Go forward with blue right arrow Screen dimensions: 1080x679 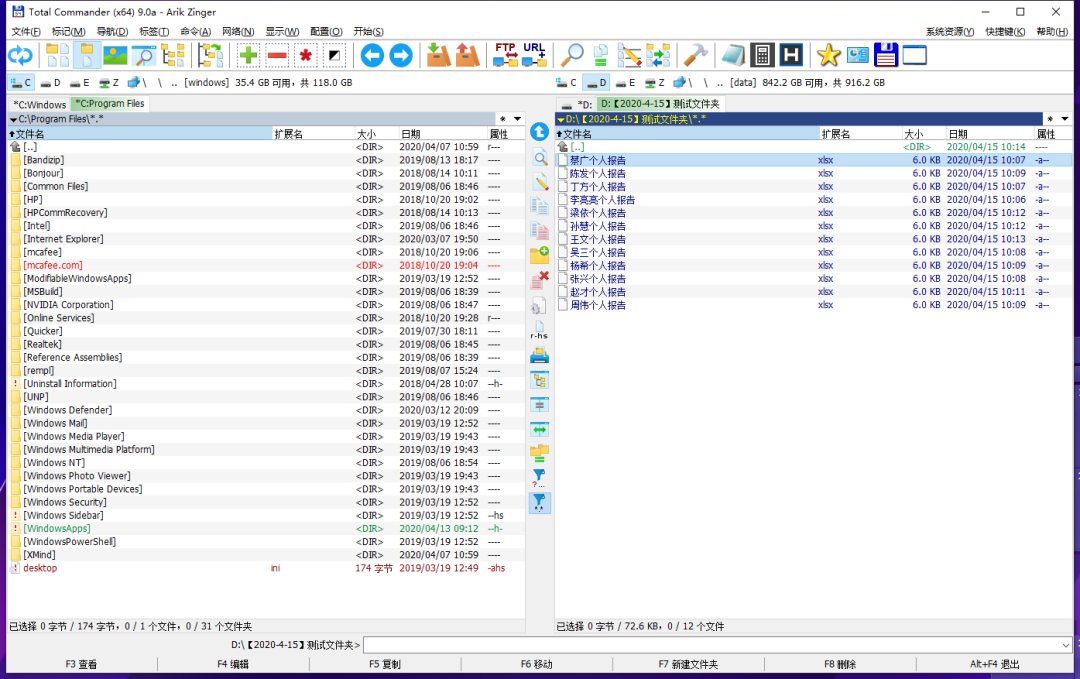(x=401, y=56)
